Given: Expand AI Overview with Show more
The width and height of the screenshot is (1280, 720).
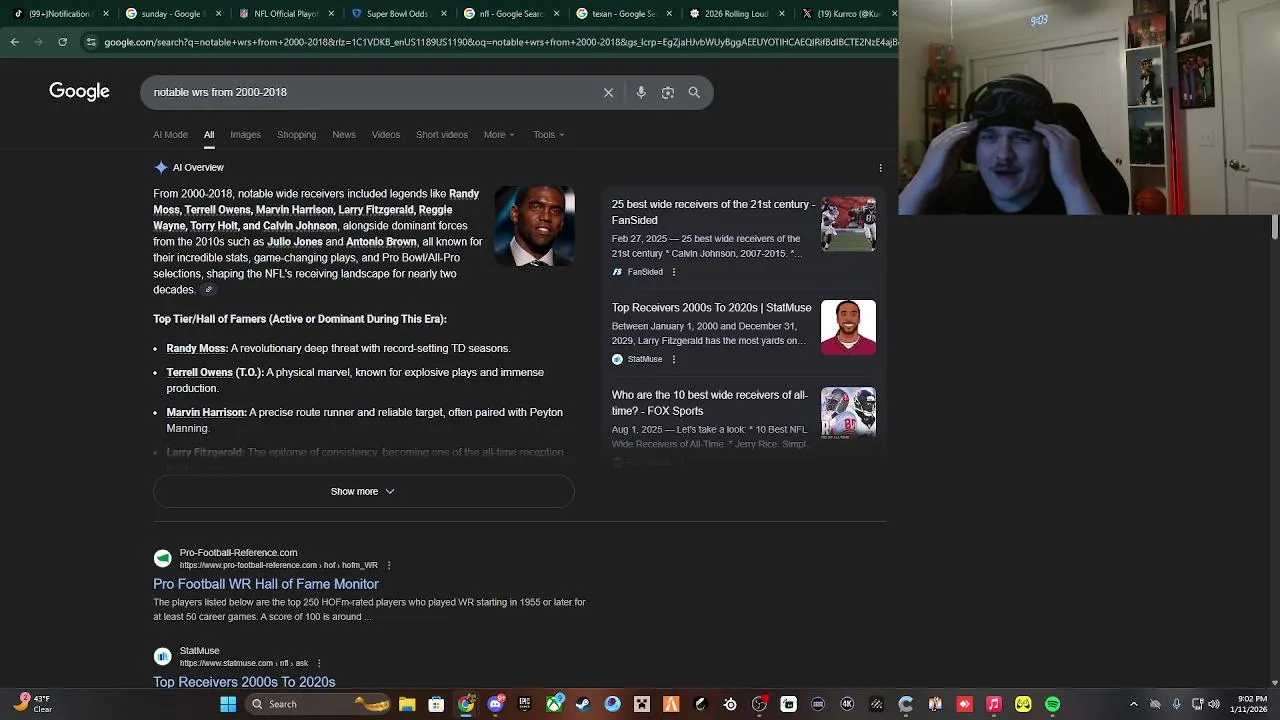Looking at the screenshot, I should coord(363,491).
